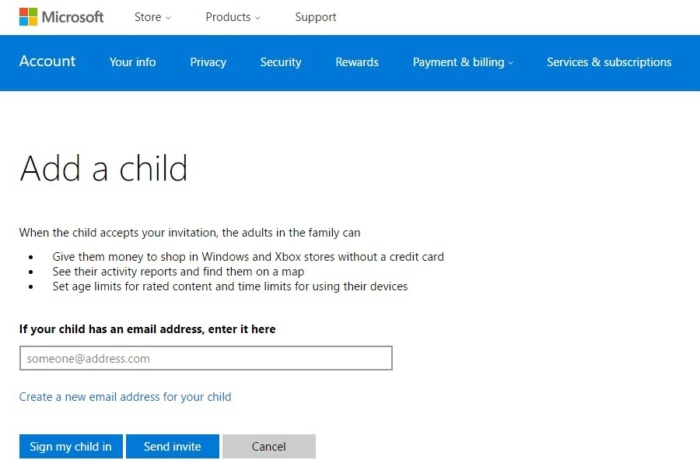
Task: Focus the child email address field
Action: 205,358
